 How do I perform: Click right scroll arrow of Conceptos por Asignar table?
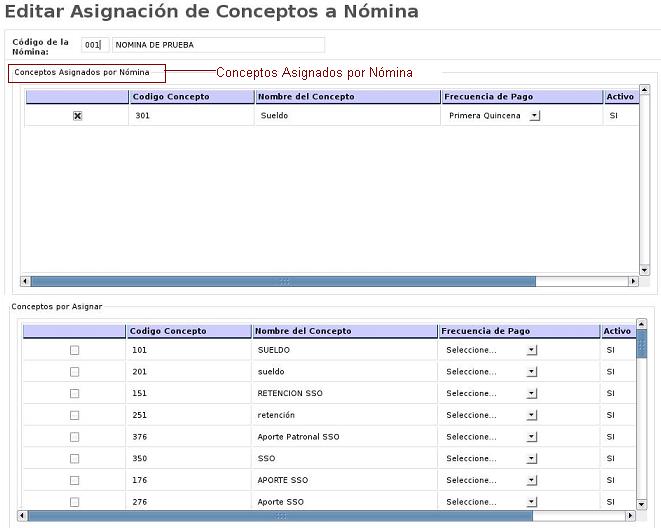click(x=630, y=516)
